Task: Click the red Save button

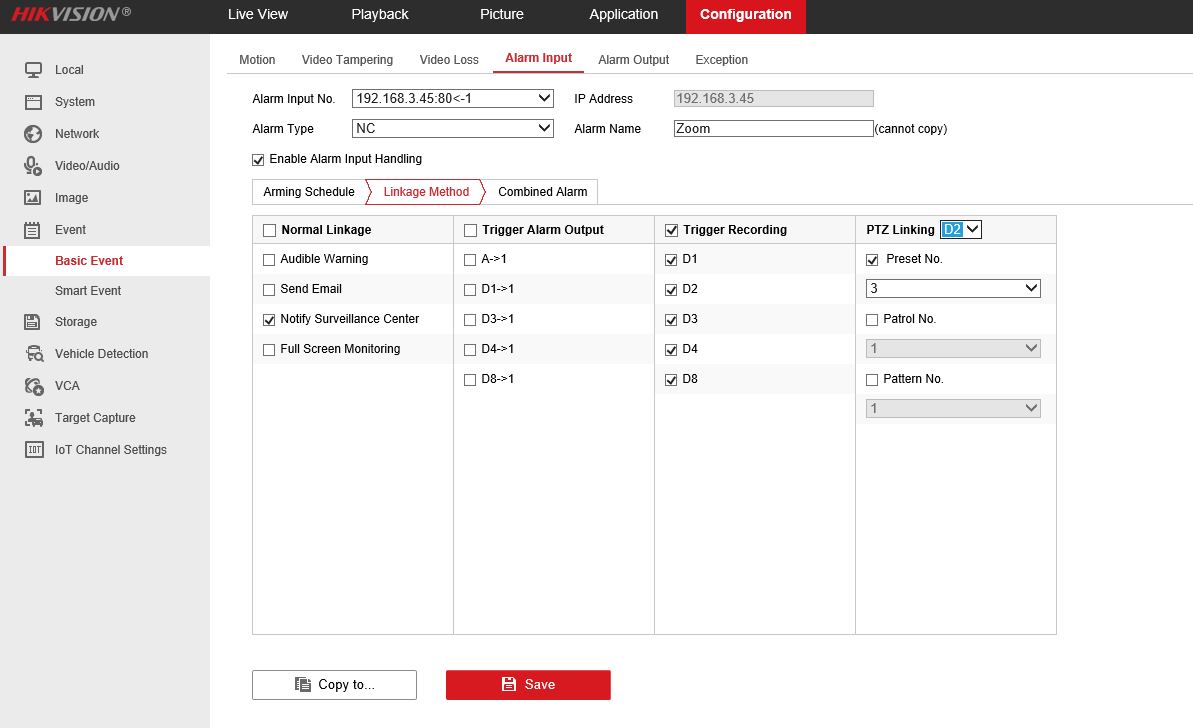Action: click(528, 685)
